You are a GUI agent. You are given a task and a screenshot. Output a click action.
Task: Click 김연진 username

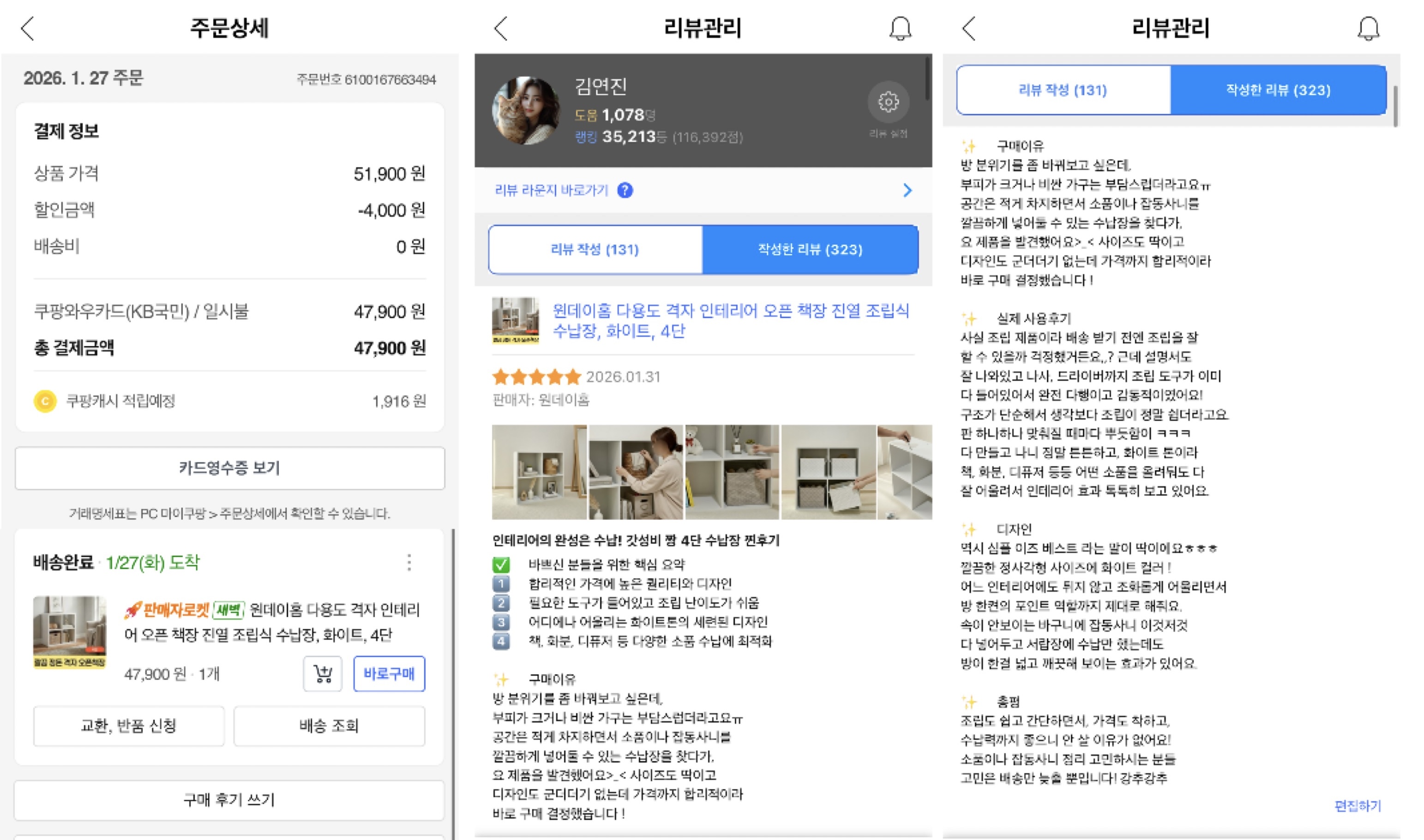coord(601,86)
